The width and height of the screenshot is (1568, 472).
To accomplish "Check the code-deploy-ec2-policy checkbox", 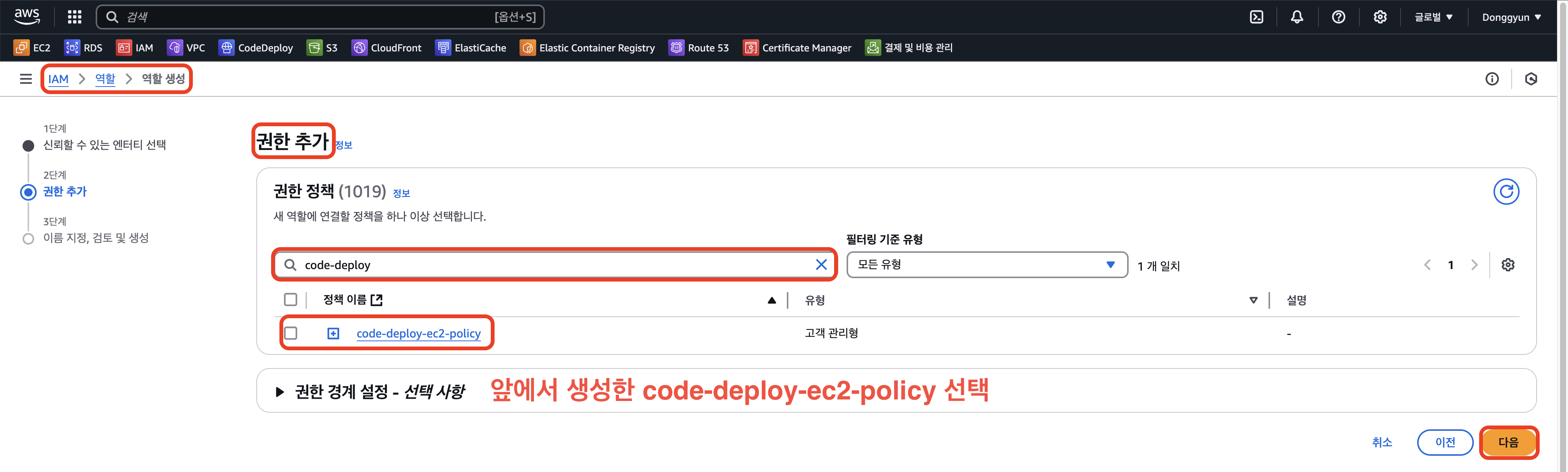I will [291, 333].
